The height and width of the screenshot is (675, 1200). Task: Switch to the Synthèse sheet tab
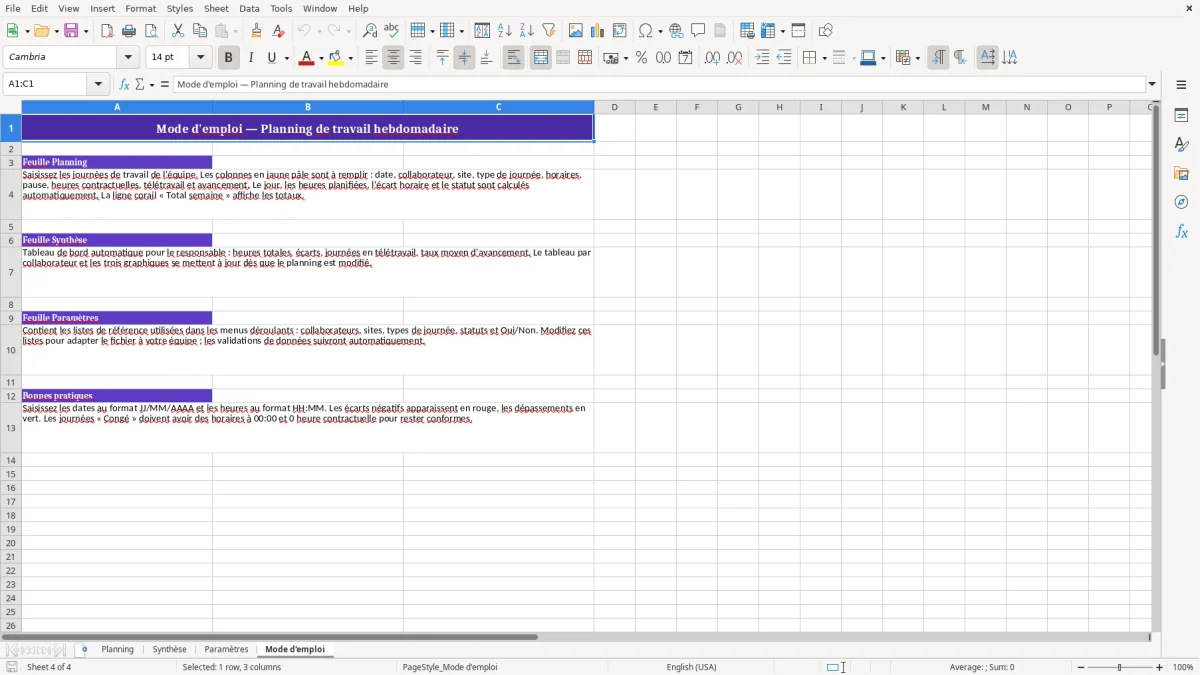point(169,650)
